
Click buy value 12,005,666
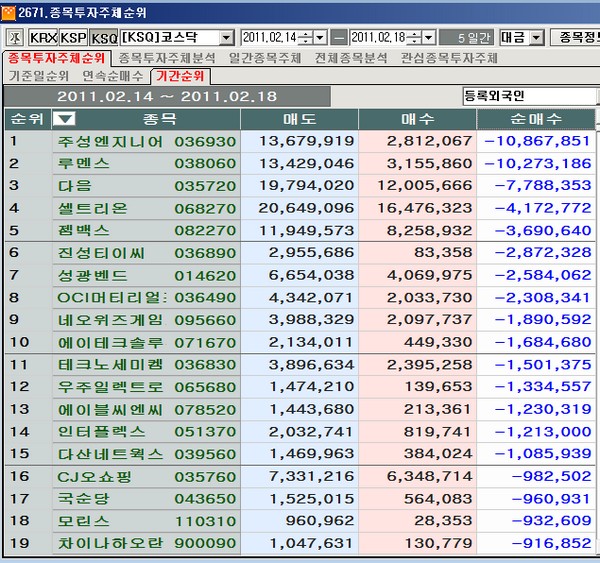(x=425, y=186)
